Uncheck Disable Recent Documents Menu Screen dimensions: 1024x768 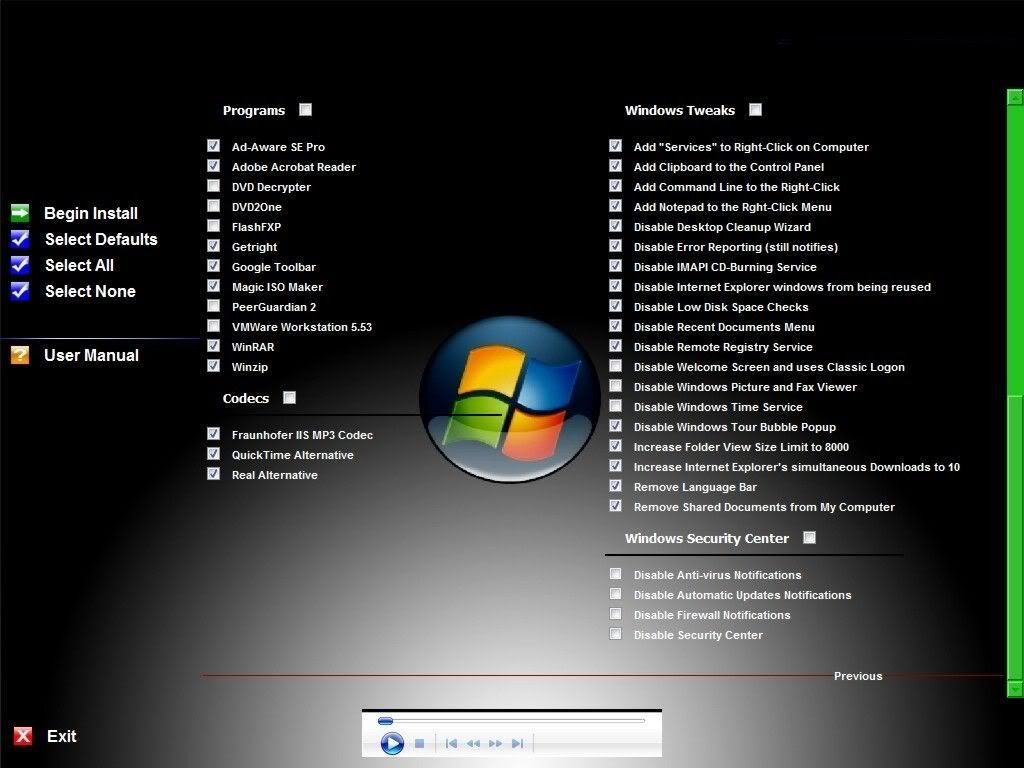(615, 326)
